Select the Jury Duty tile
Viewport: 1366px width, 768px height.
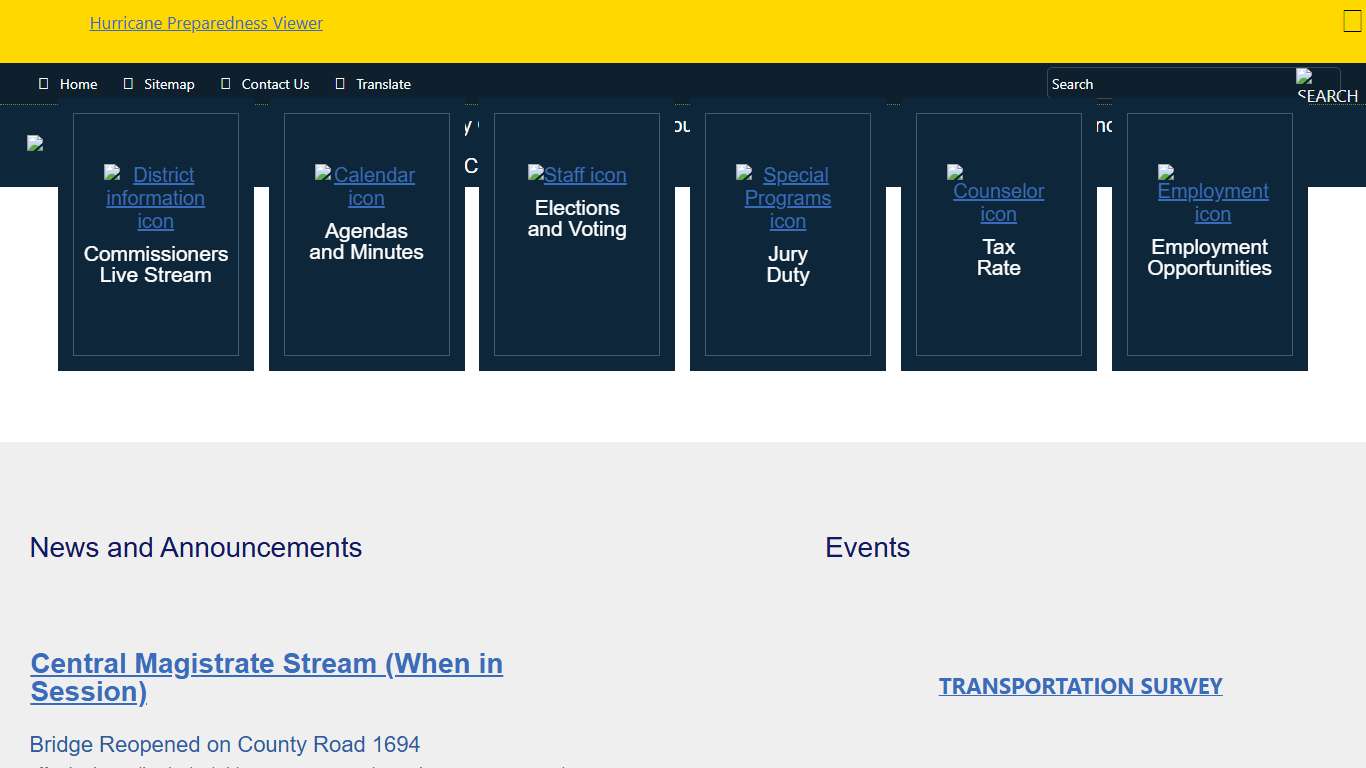(x=787, y=265)
